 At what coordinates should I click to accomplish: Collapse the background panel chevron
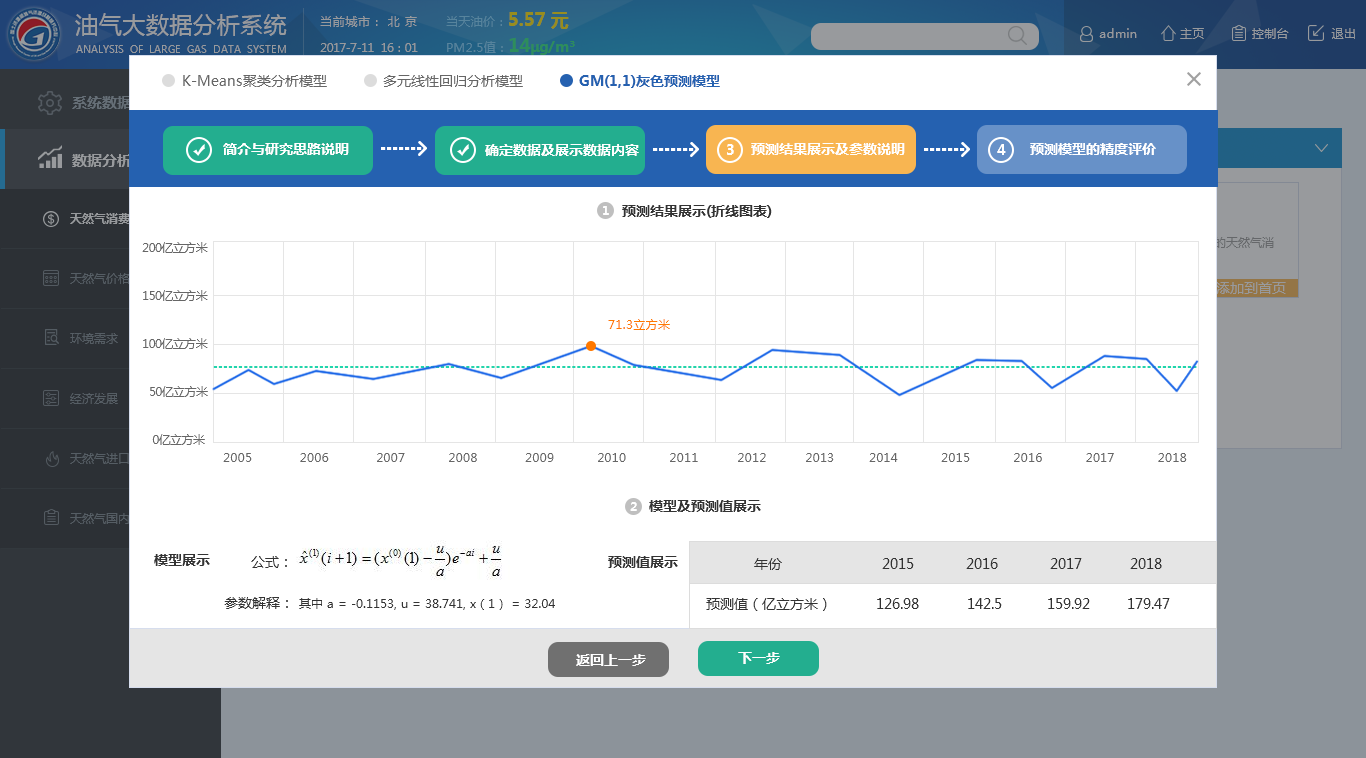click(1321, 148)
